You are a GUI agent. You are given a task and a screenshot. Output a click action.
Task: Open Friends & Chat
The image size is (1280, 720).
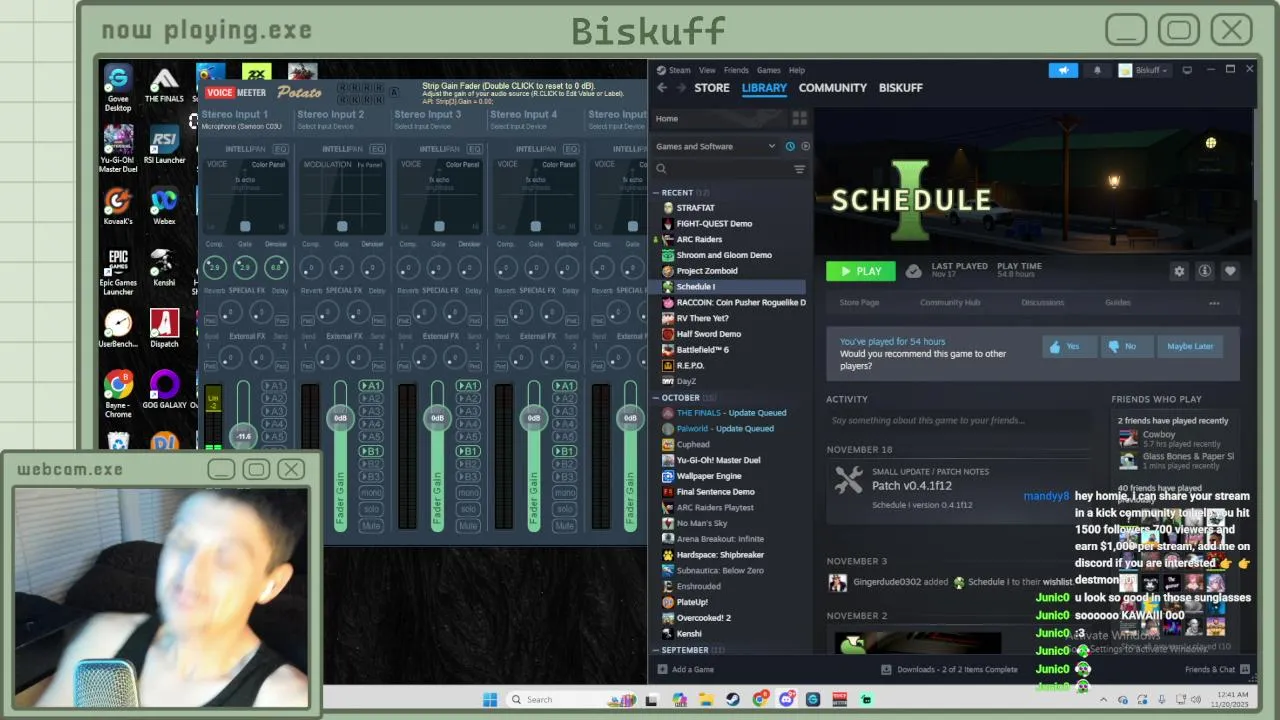point(1216,669)
